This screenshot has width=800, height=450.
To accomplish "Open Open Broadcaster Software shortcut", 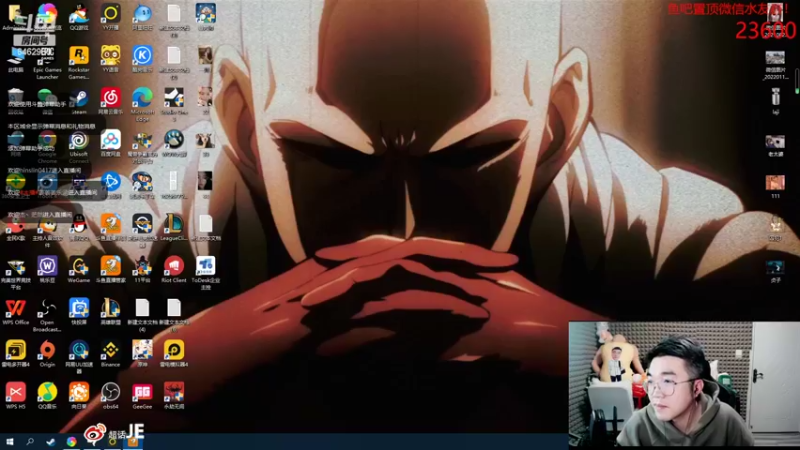I will click(x=47, y=315).
